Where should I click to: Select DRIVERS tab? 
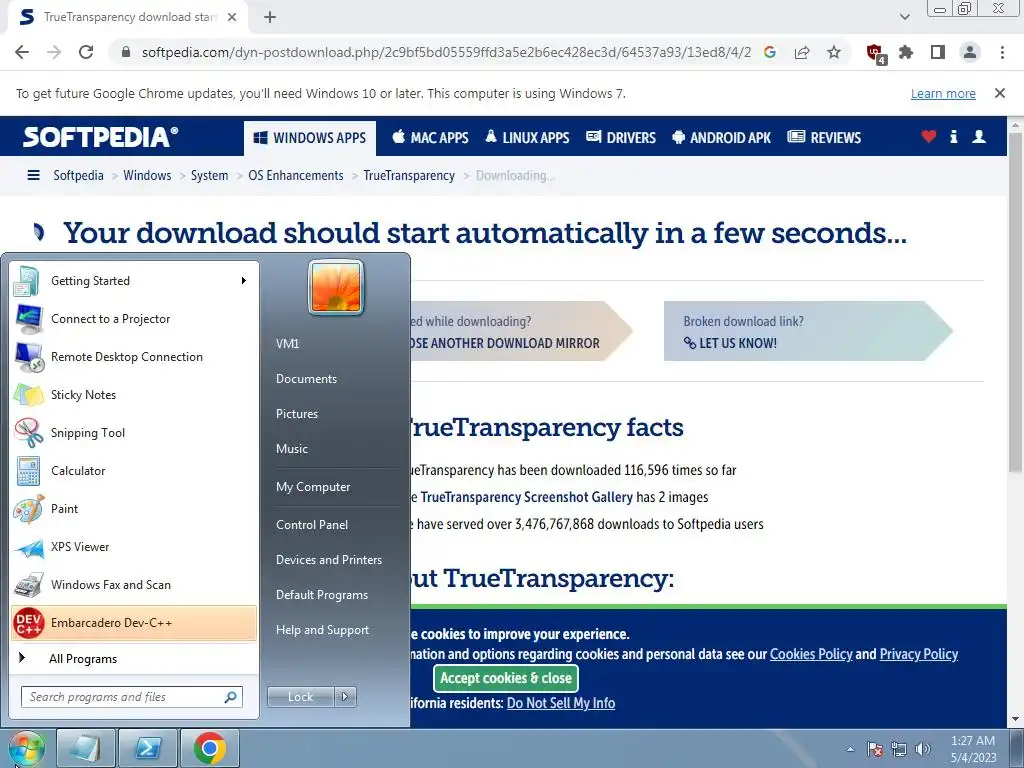click(x=621, y=138)
